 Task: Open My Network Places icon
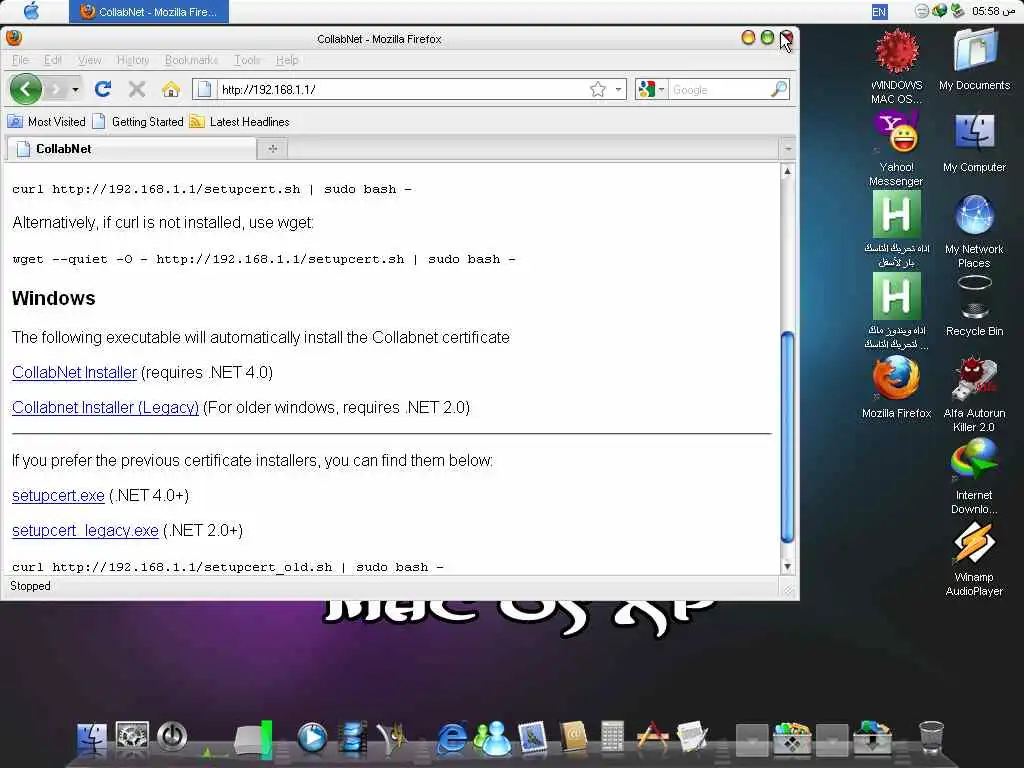(974, 231)
